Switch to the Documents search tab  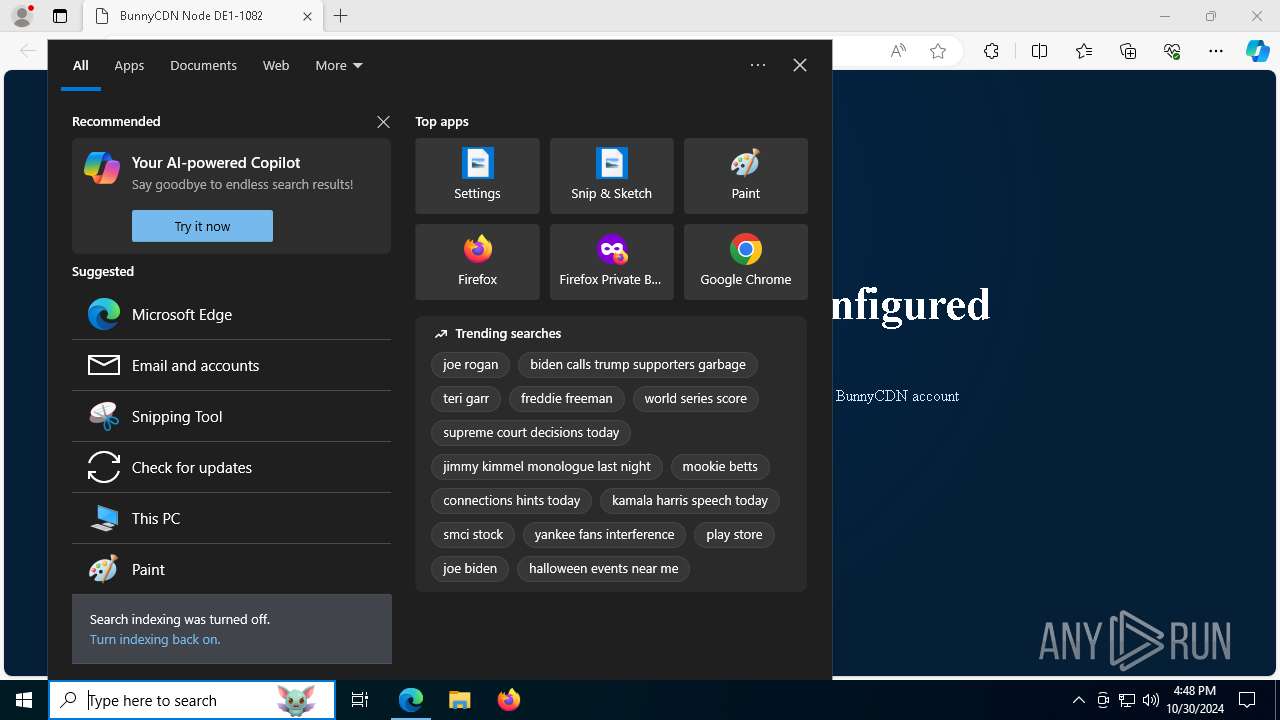pyautogui.click(x=203, y=65)
